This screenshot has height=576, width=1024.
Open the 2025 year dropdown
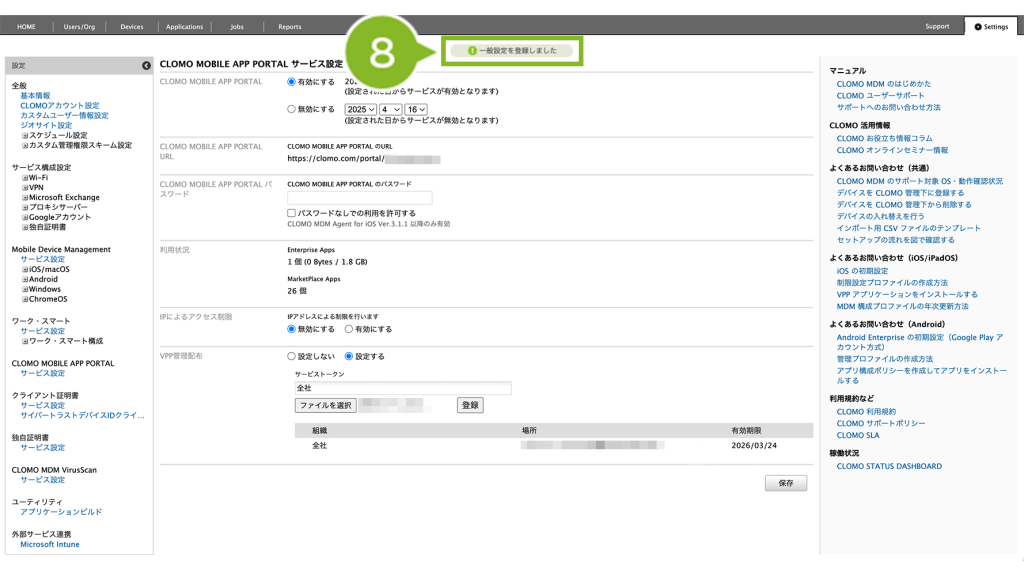[x=361, y=109]
